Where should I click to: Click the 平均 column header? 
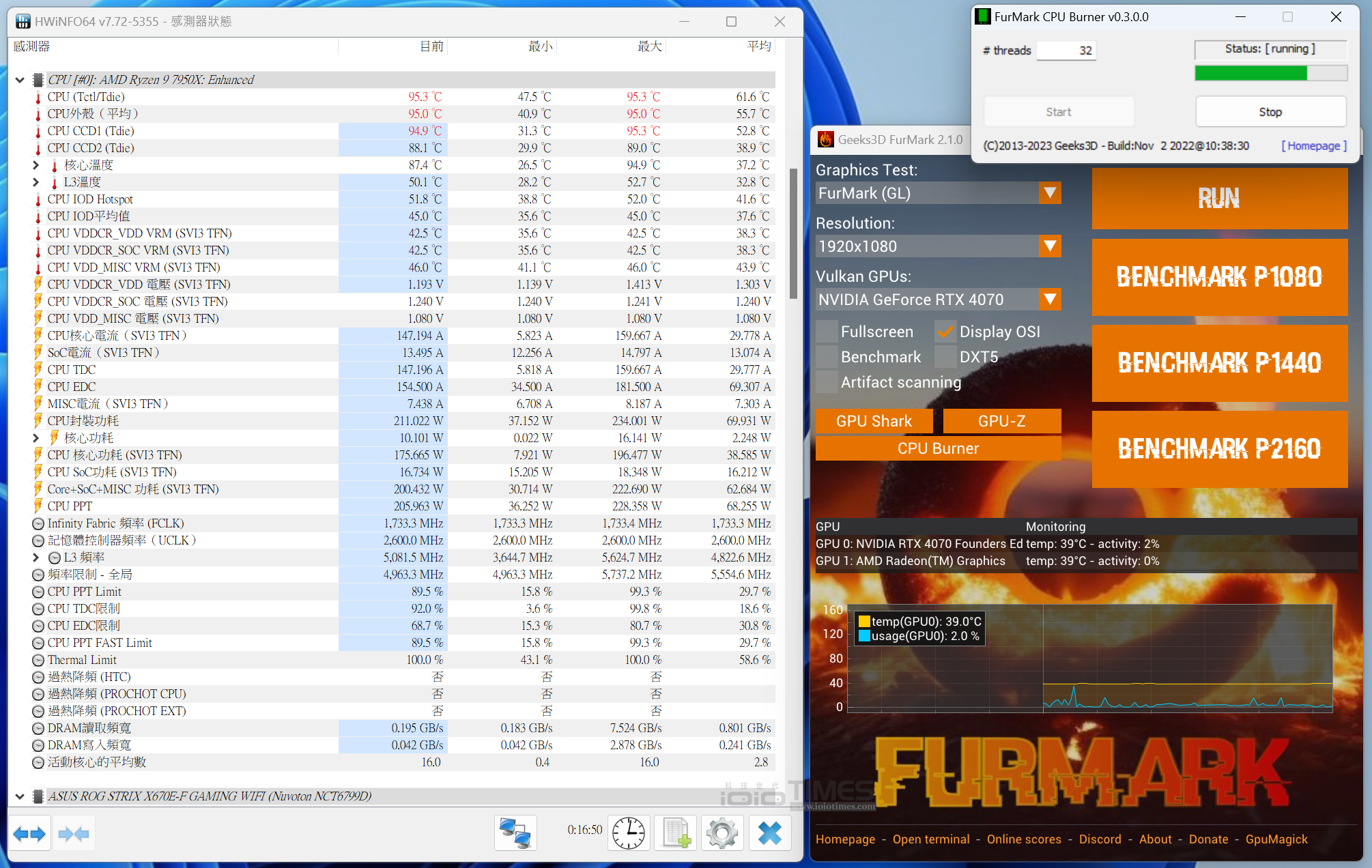point(759,46)
